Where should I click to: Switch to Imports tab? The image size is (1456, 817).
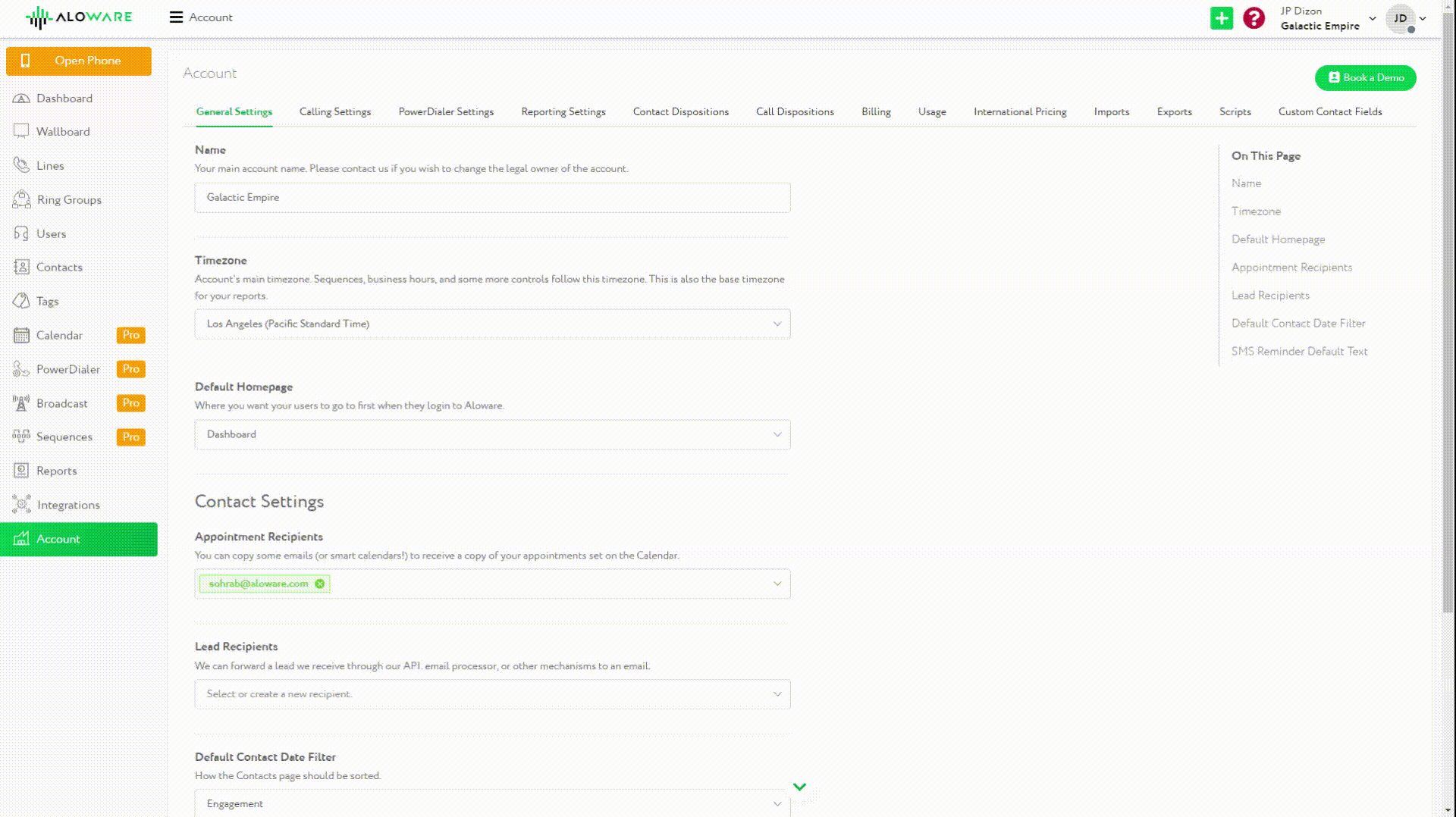tap(1112, 112)
